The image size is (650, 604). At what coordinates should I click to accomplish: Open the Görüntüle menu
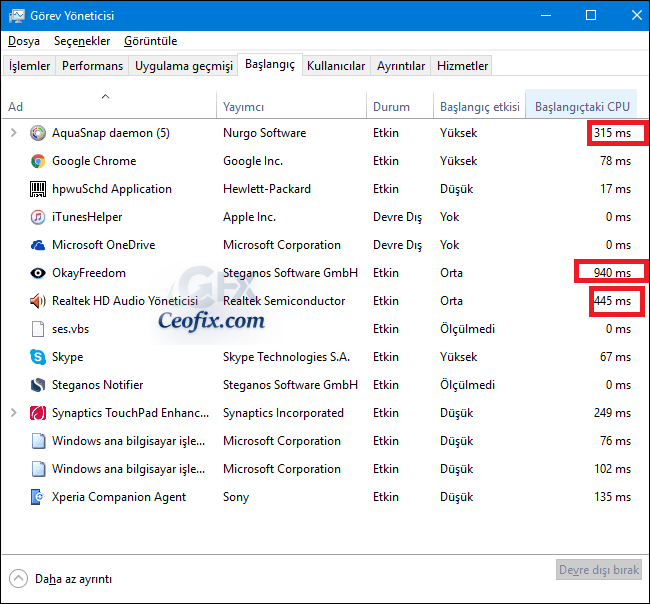click(x=150, y=41)
